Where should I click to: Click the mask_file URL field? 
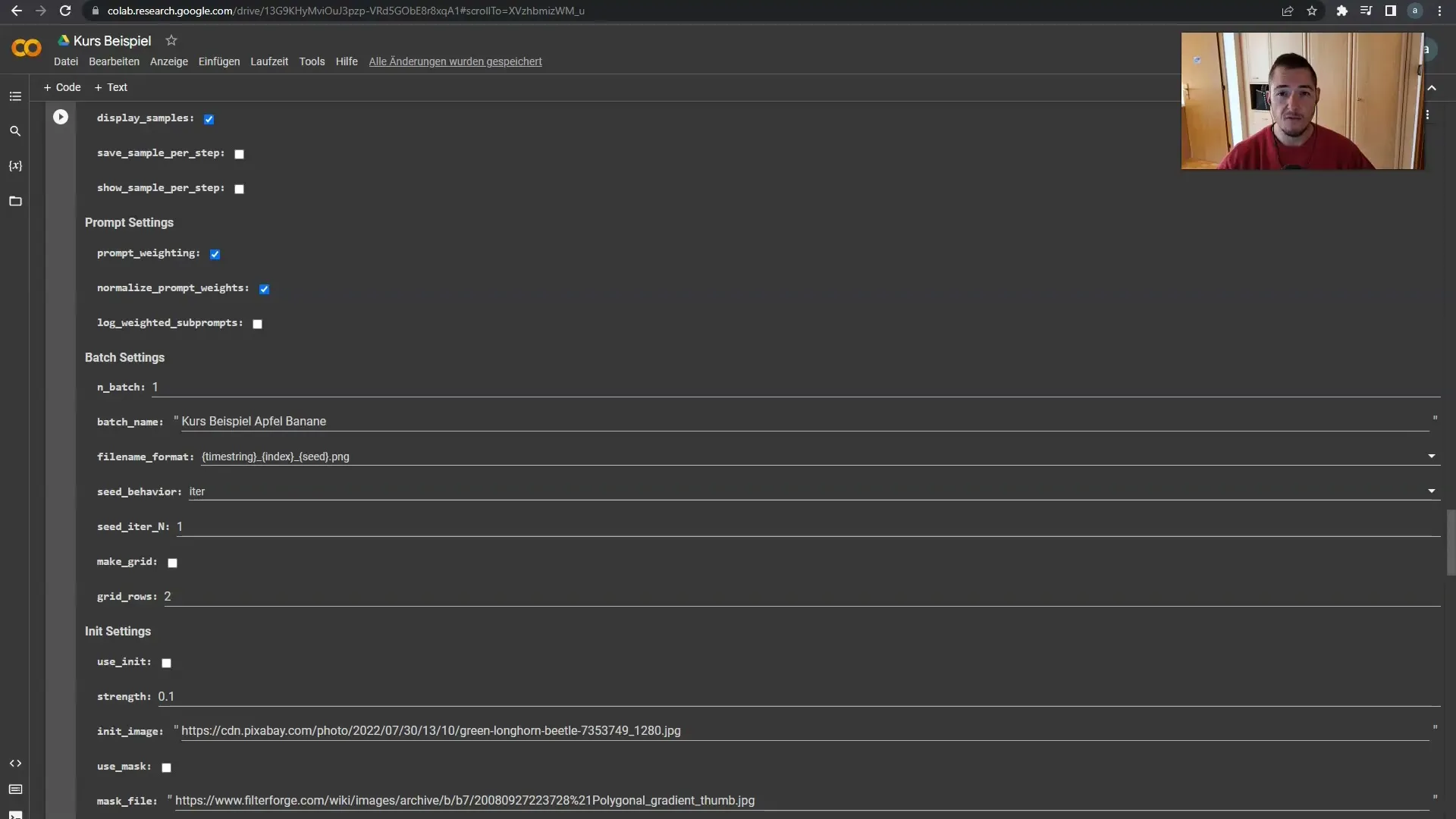[802, 801]
